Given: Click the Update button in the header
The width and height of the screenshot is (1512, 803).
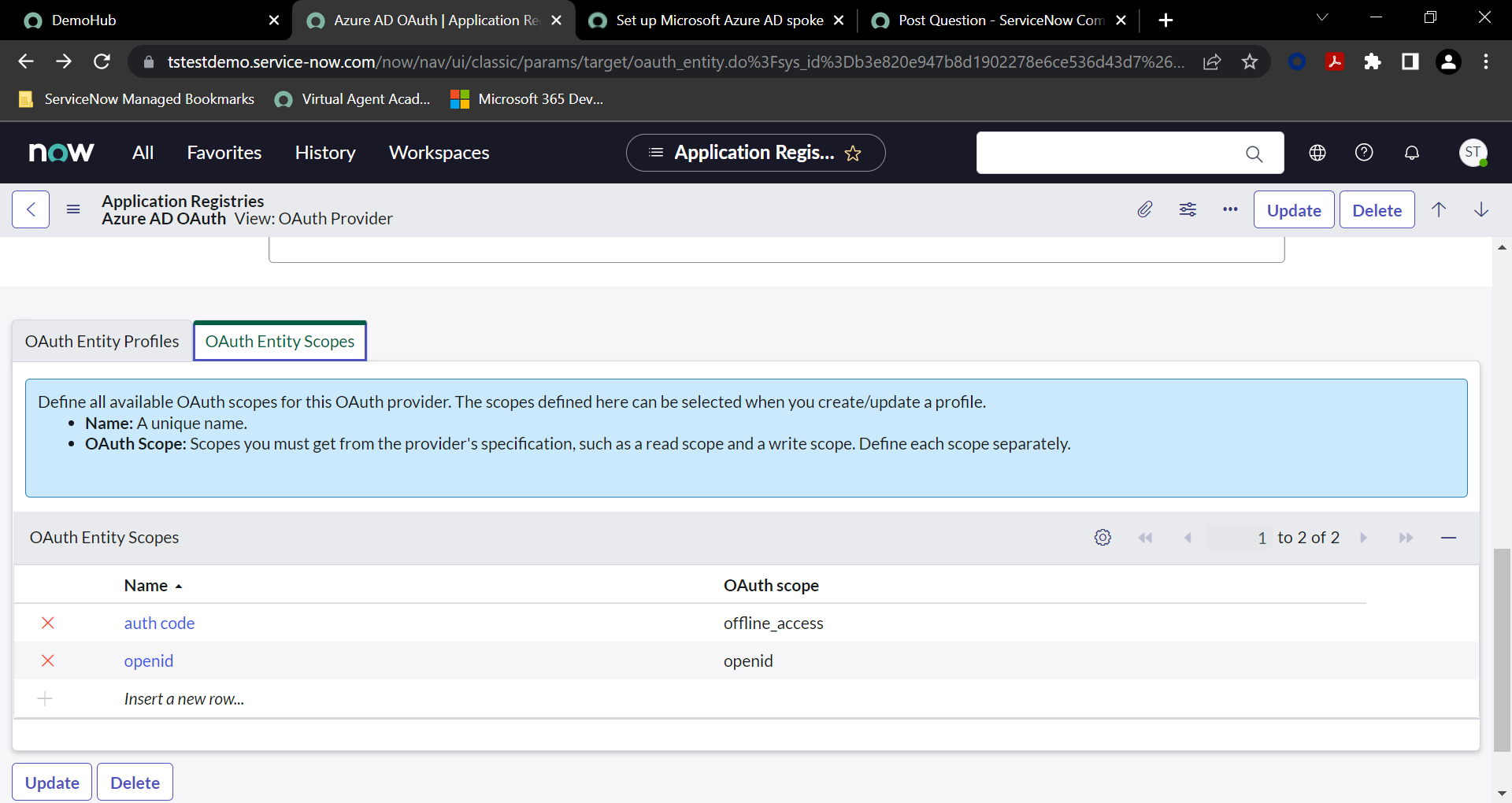Looking at the screenshot, I should point(1293,209).
